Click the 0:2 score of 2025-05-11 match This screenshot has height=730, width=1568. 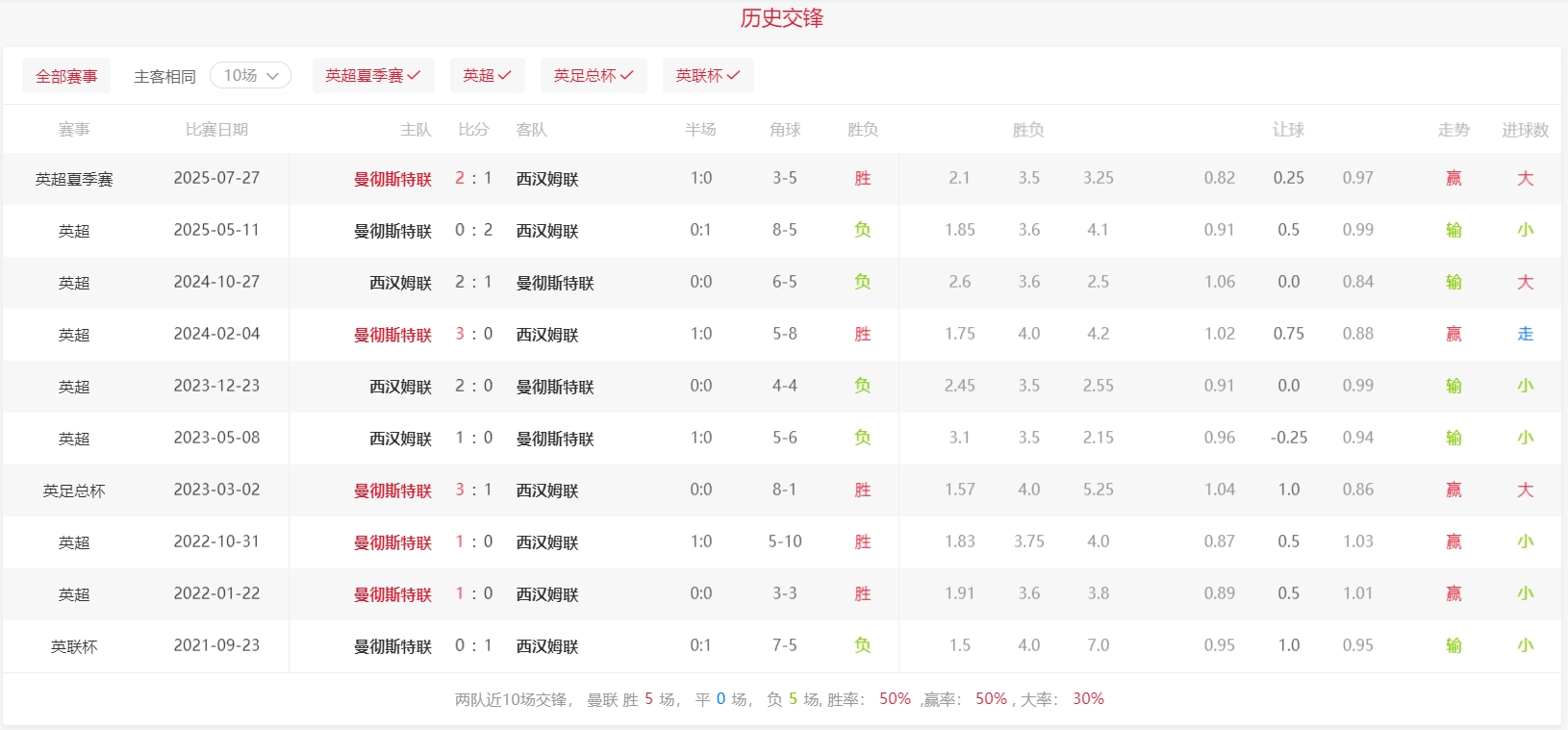click(x=473, y=230)
